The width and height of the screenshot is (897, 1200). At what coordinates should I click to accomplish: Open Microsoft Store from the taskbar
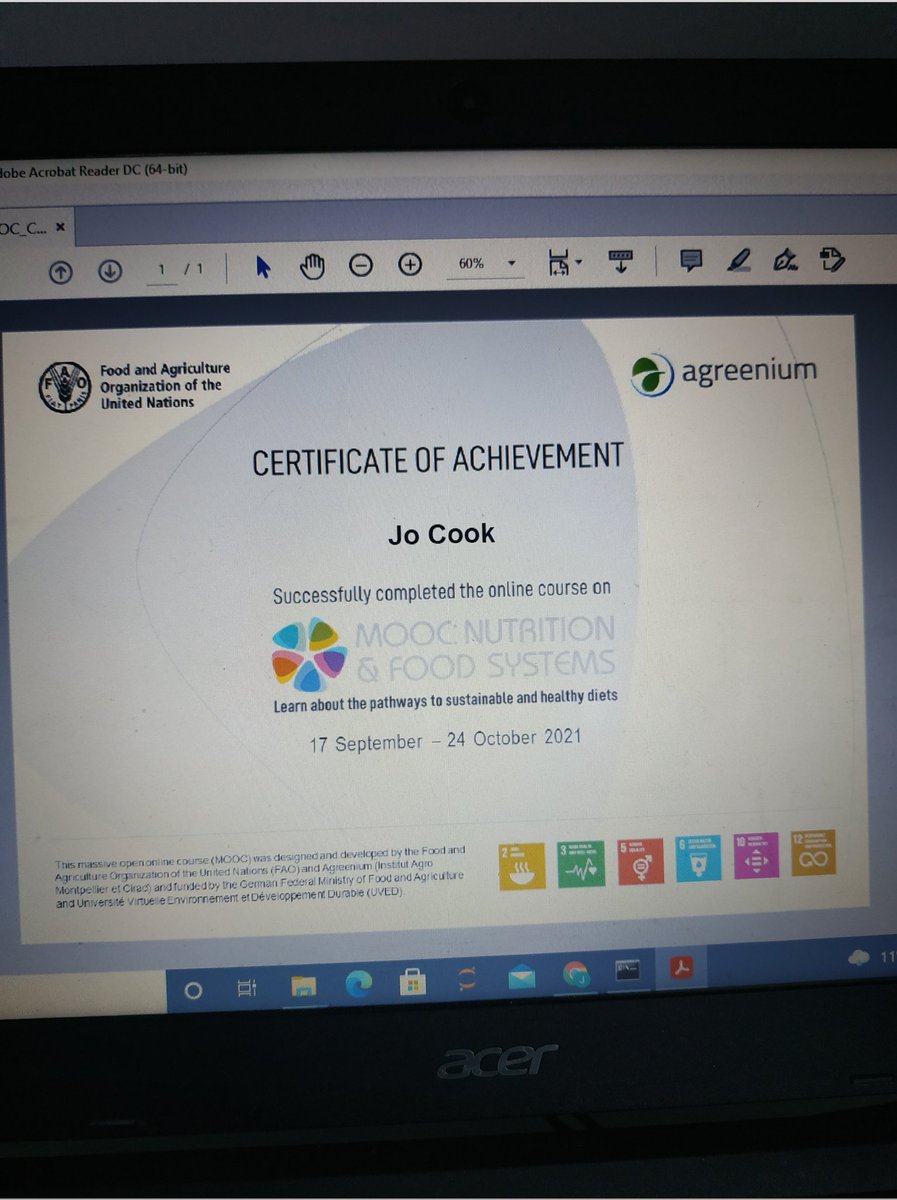pyautogui.click(x=412, y=983)
